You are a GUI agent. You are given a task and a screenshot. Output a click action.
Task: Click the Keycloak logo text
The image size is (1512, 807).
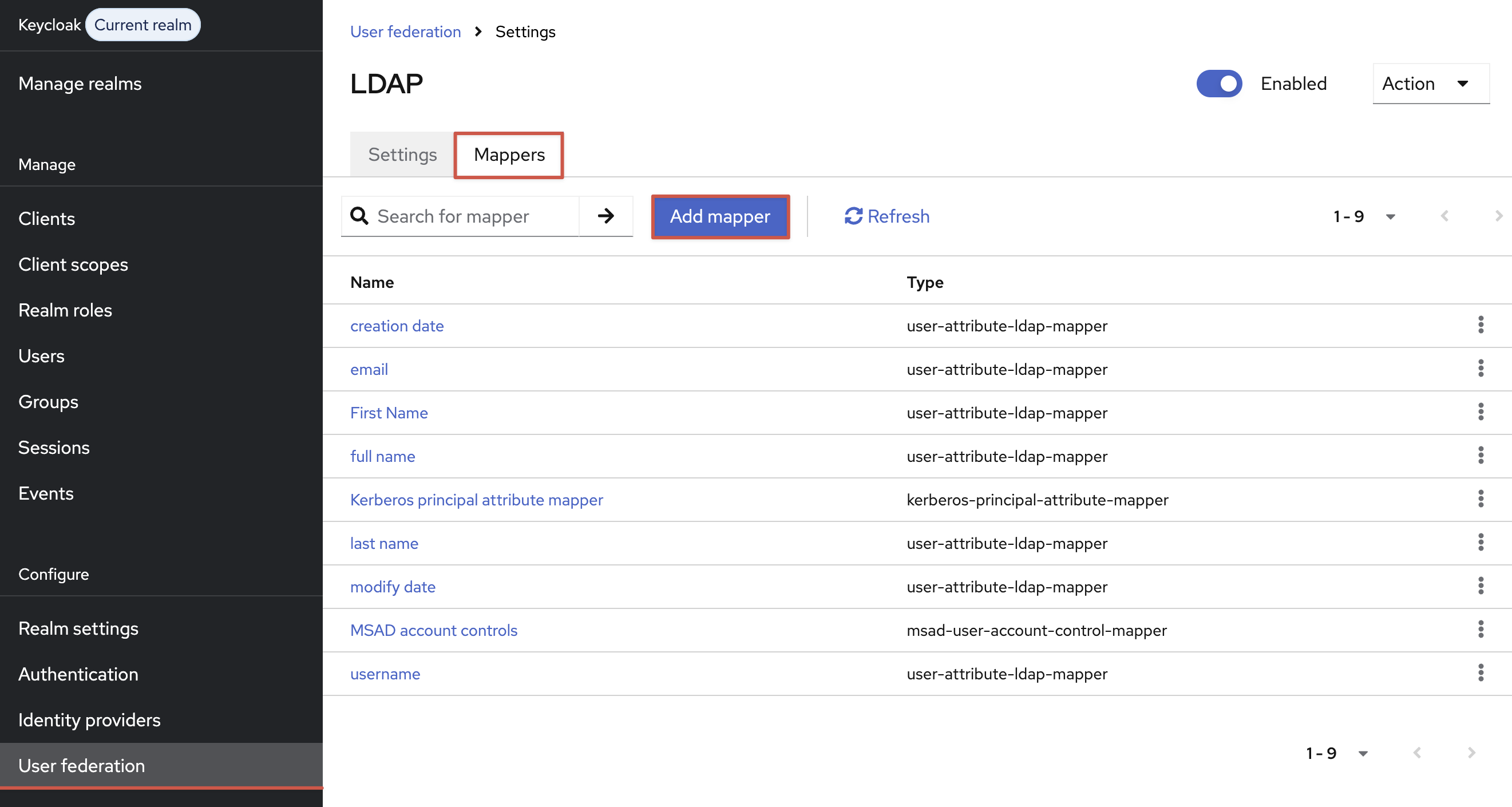point(49,25)
